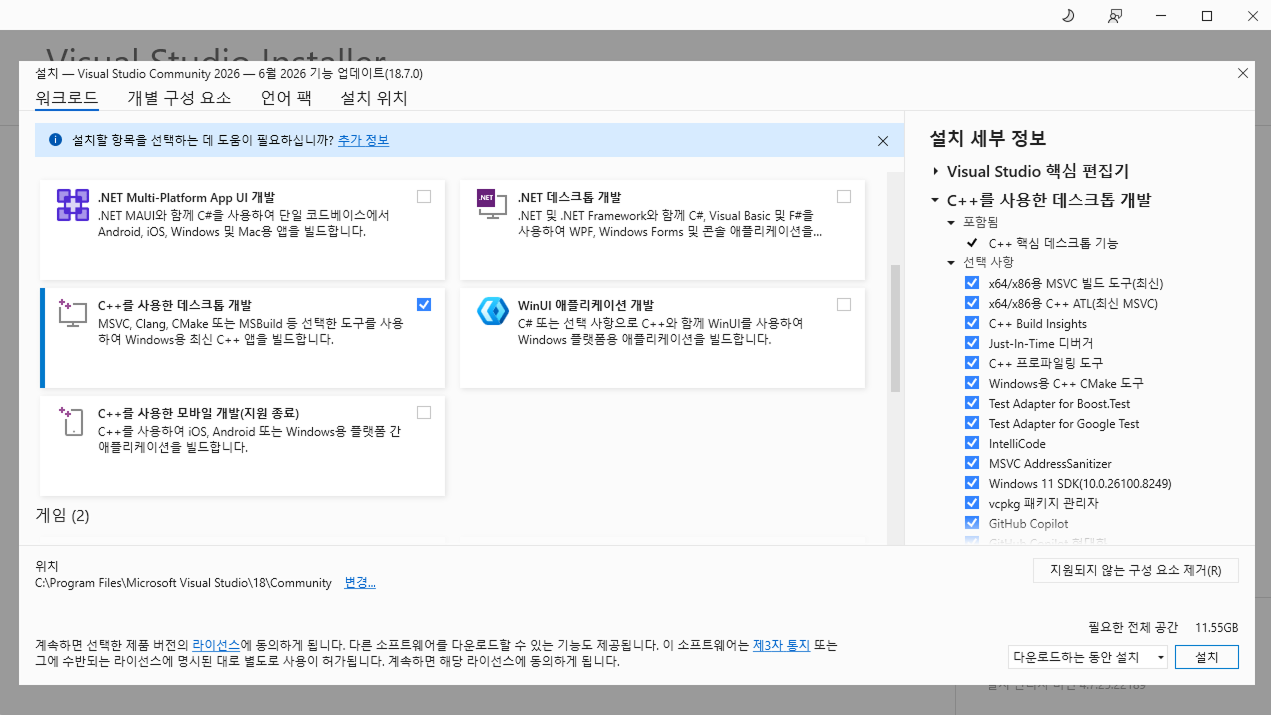The image size is (1271, 715).
Task: Click the workloads list vertical scrollbar
Action: coord(895,328)
